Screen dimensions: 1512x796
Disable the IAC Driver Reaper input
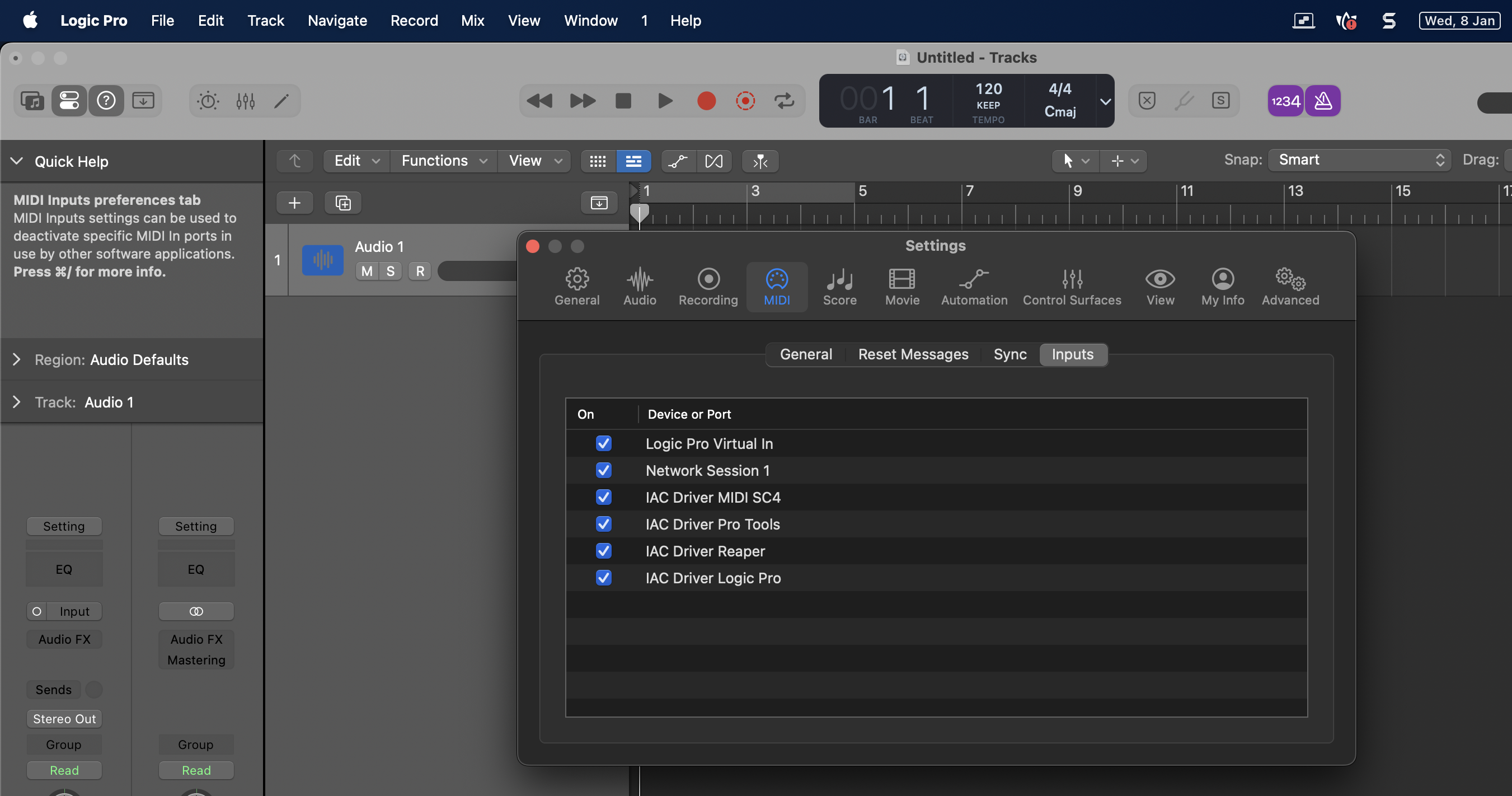point(603,551)
